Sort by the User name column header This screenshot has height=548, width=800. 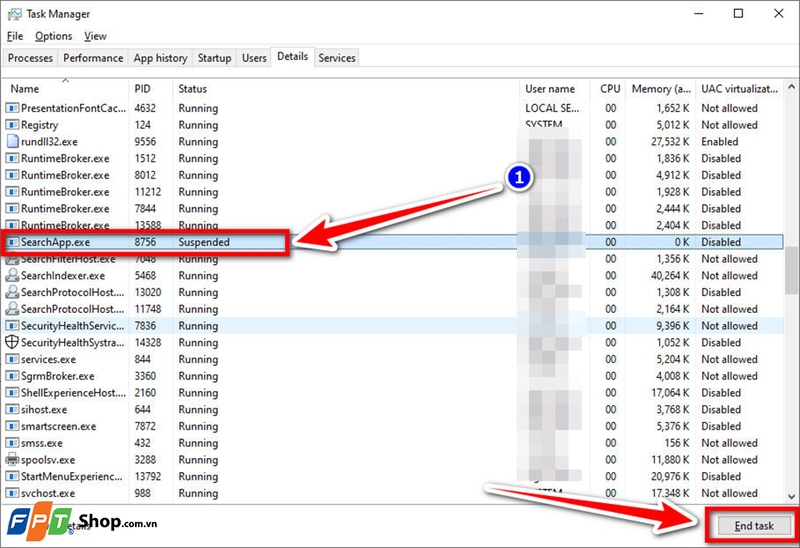[x=555, y=89]
